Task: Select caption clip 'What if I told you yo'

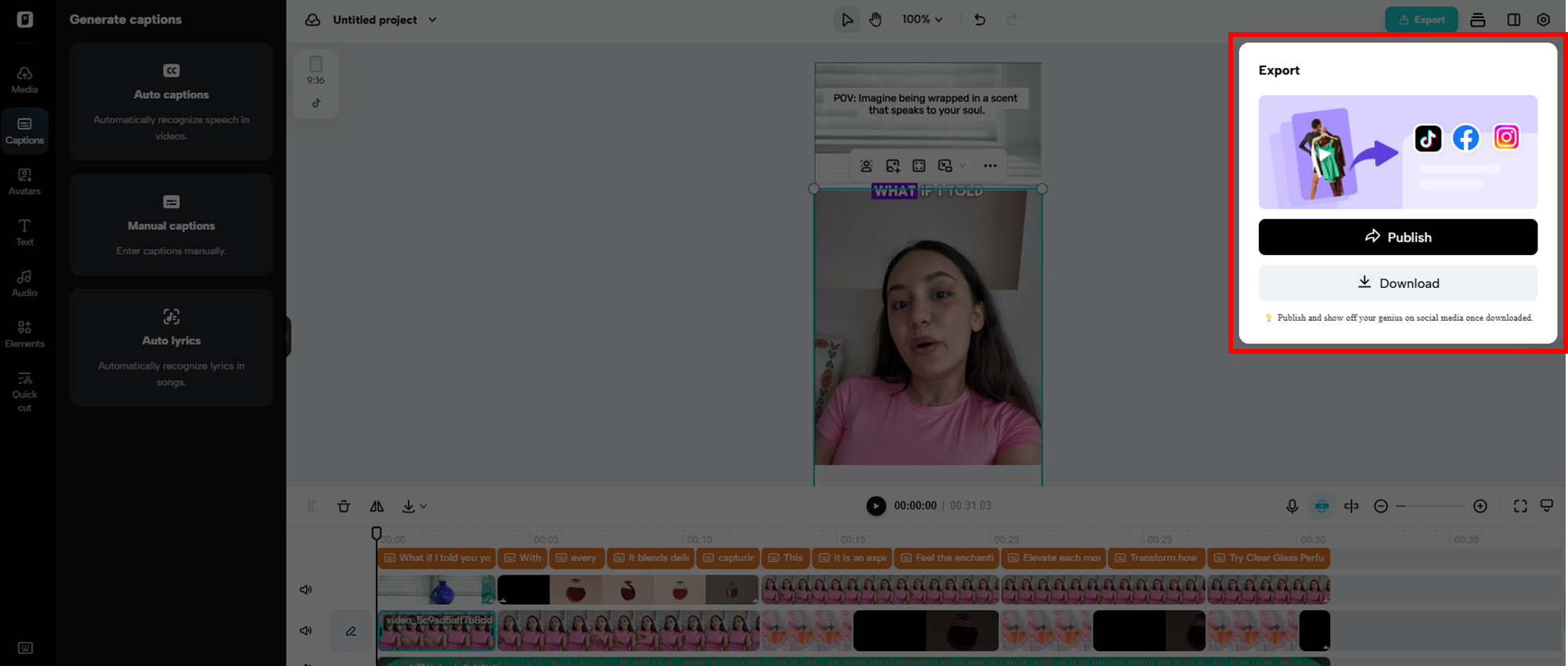Action: (436, 558)
